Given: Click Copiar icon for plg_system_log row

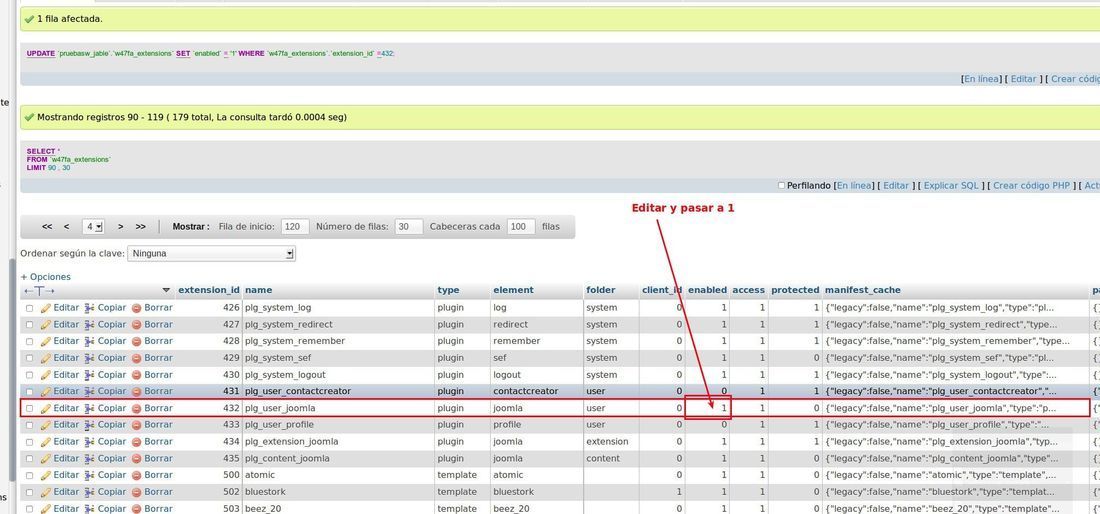Looking at the screenshot, I should (x=90, y=308).
